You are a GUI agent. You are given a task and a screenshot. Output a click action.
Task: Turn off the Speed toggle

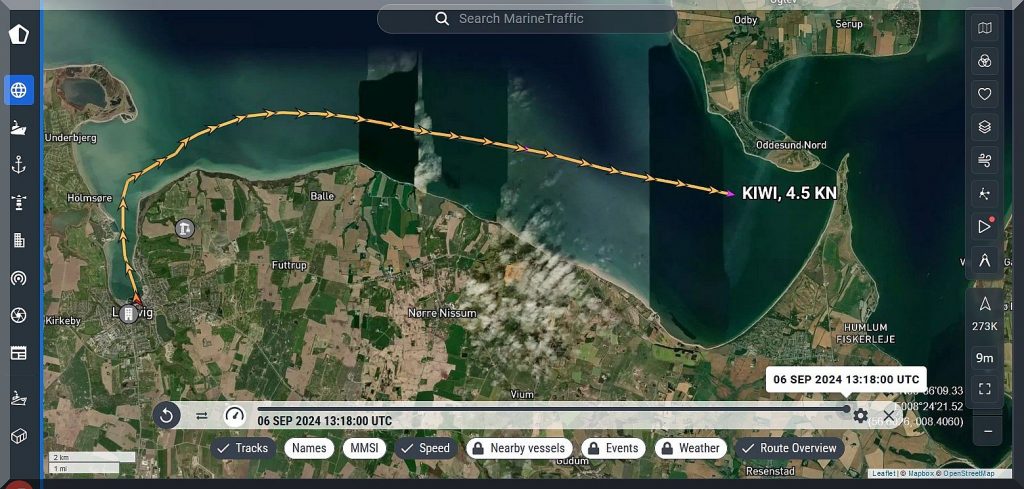[x=425, y=448]
